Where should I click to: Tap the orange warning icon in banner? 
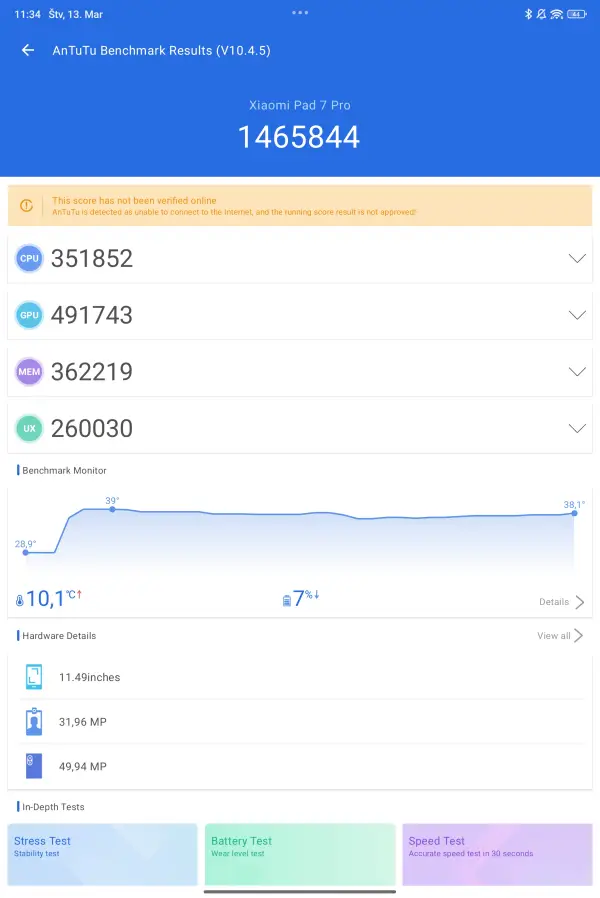[x=27, y=206]
